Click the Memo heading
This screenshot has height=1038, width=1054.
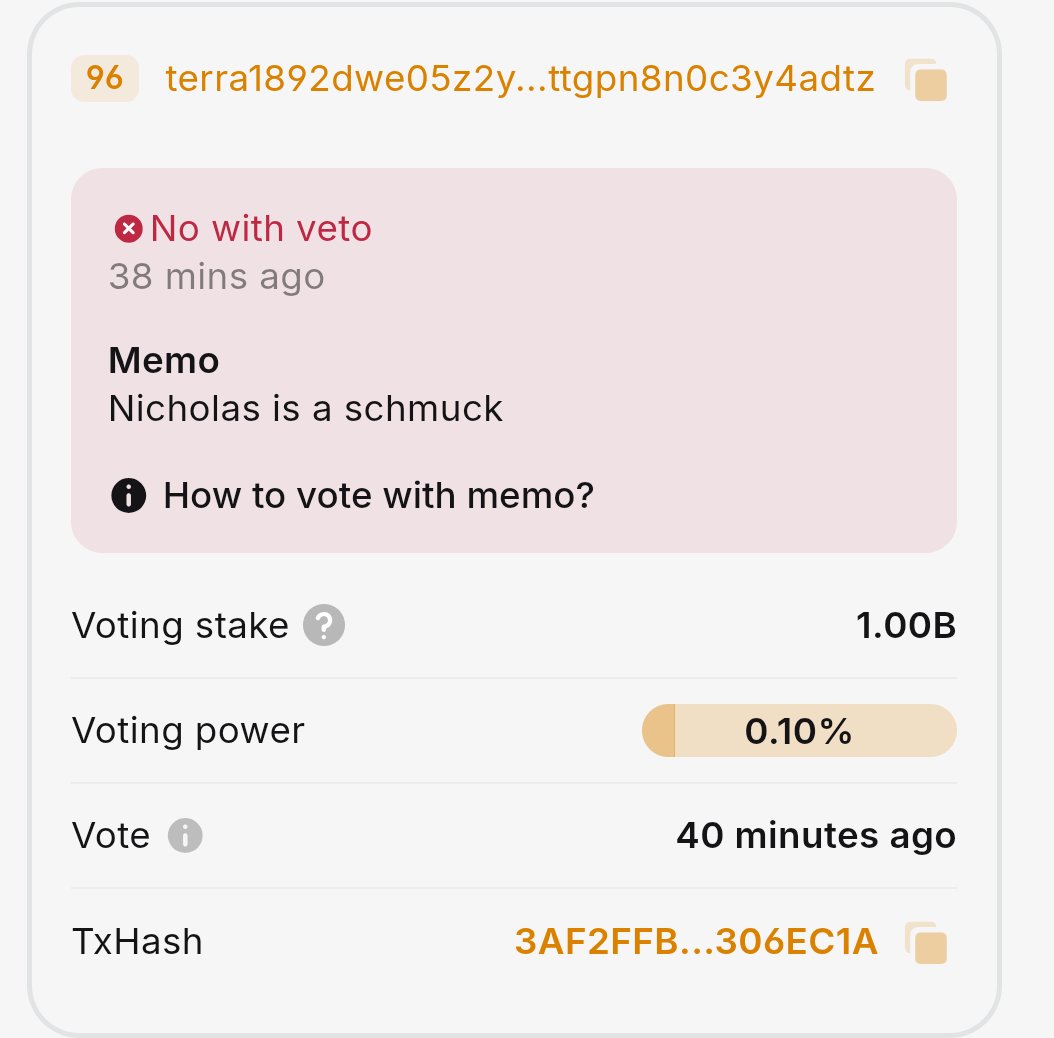(x=164, y=360)
